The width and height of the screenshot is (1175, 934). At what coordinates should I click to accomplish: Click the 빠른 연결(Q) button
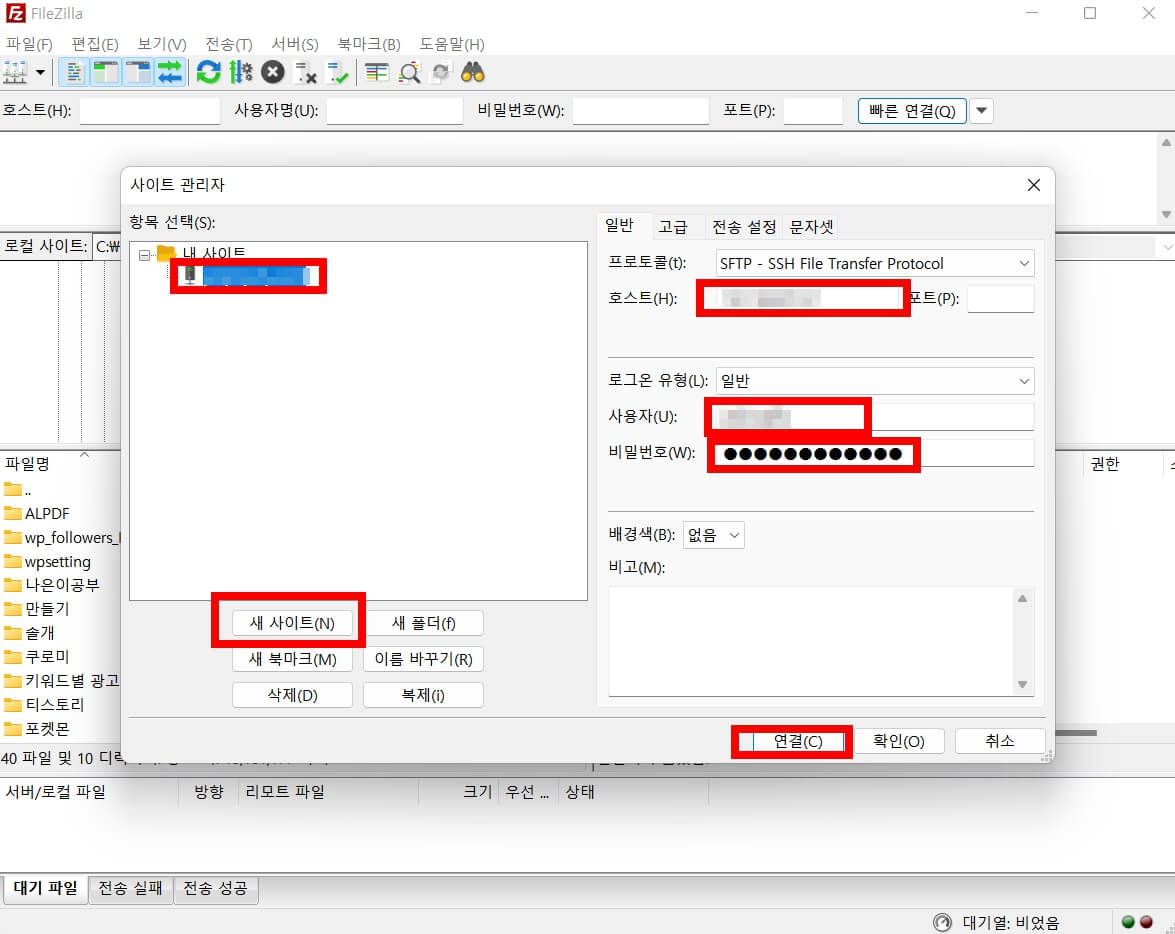912,111
